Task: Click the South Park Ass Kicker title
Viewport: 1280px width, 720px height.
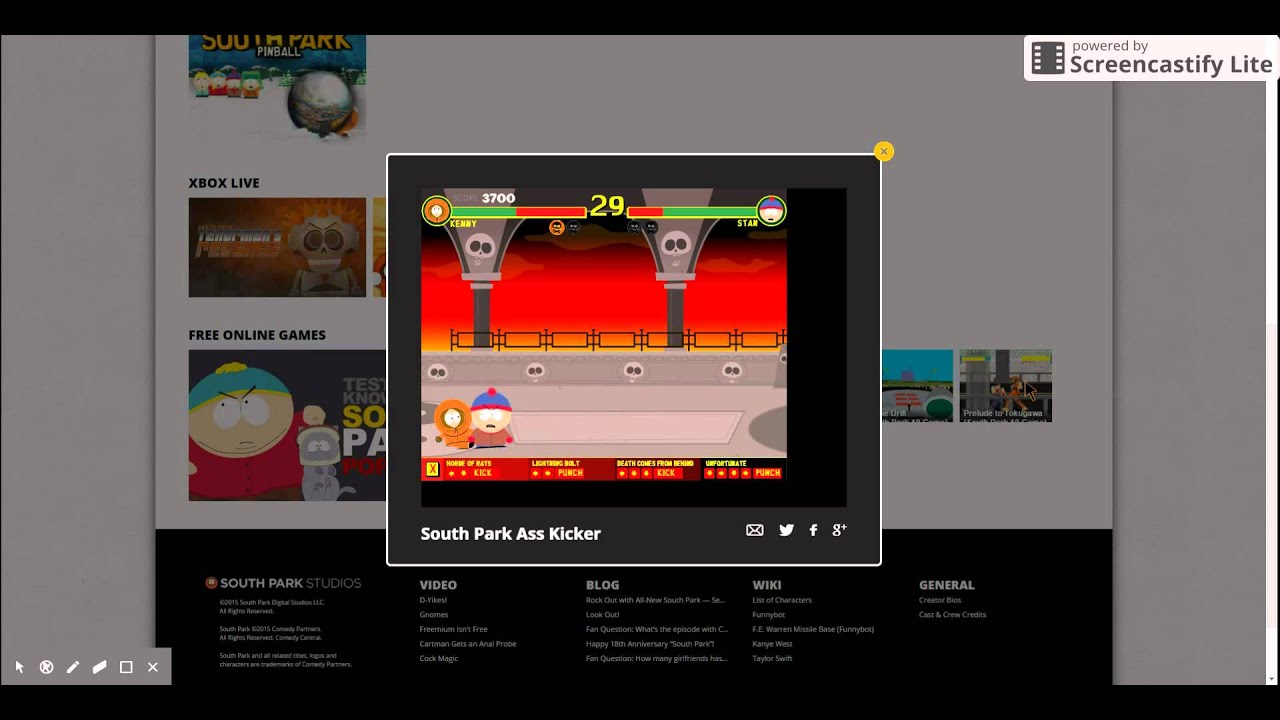Action: coord(510,533)
